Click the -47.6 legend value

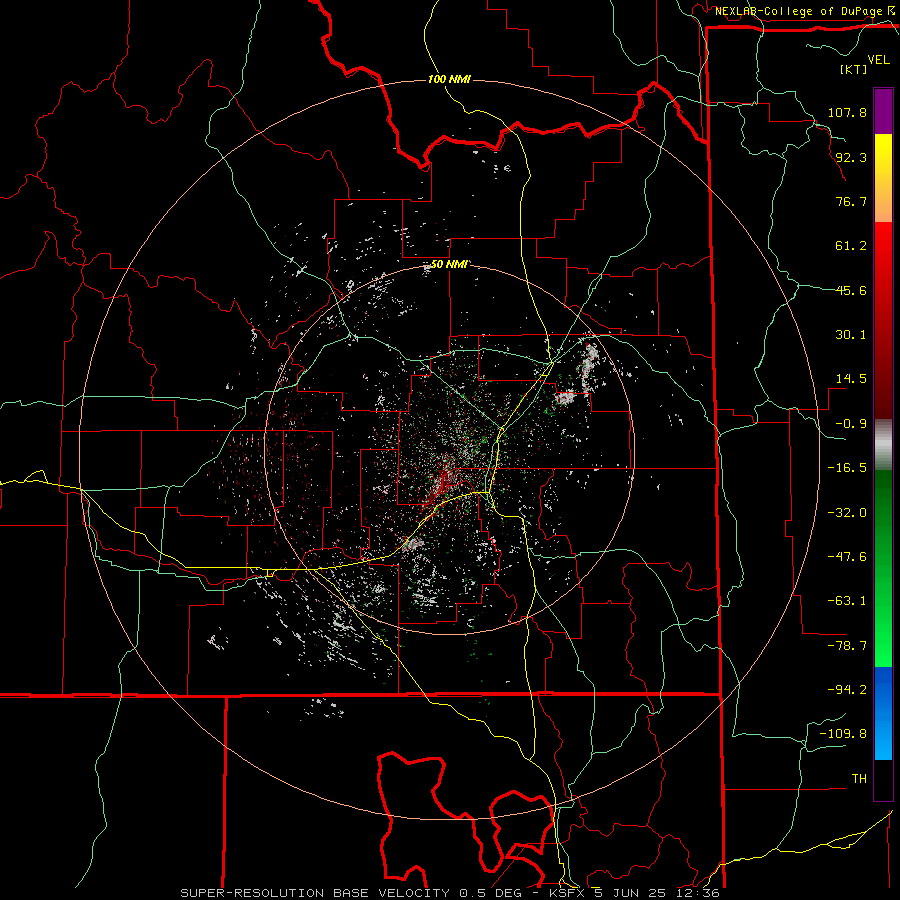tap(847, 557)
